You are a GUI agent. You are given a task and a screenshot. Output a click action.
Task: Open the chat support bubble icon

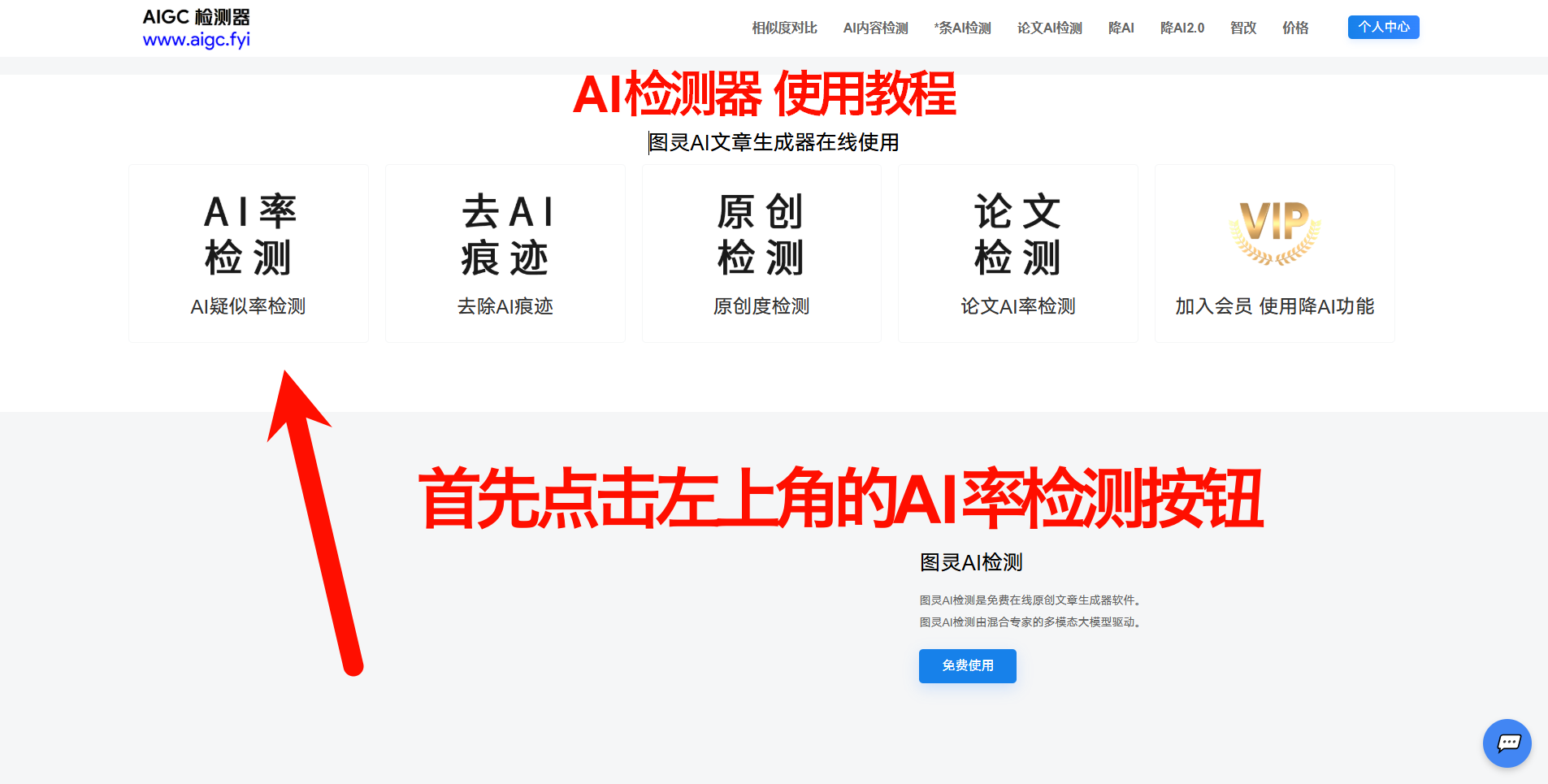pos(1507,743)
